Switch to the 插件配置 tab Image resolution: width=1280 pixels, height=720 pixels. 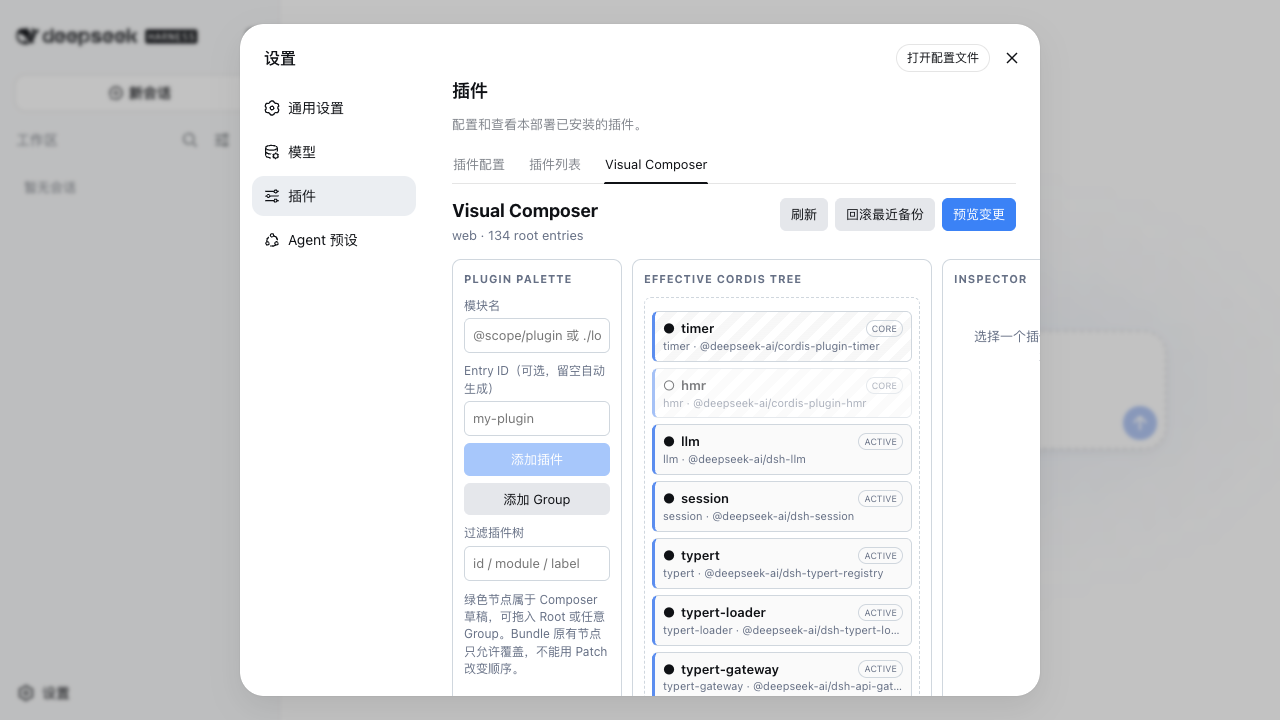pyautogui.click(x=479, y=164)
